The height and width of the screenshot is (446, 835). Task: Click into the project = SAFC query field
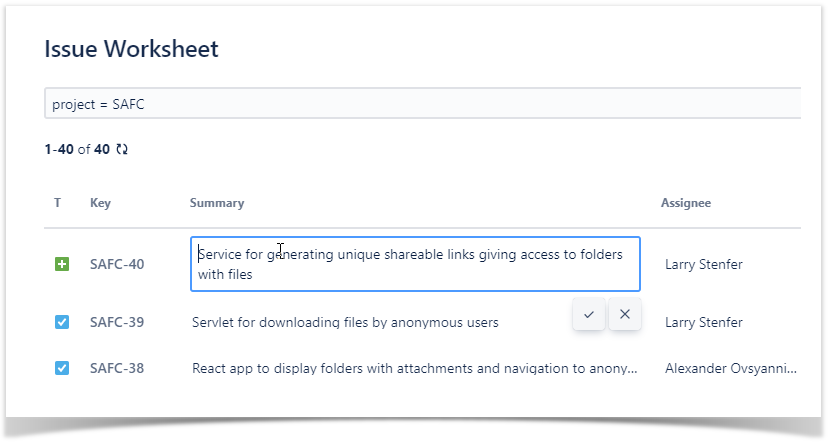pos(420,104)
